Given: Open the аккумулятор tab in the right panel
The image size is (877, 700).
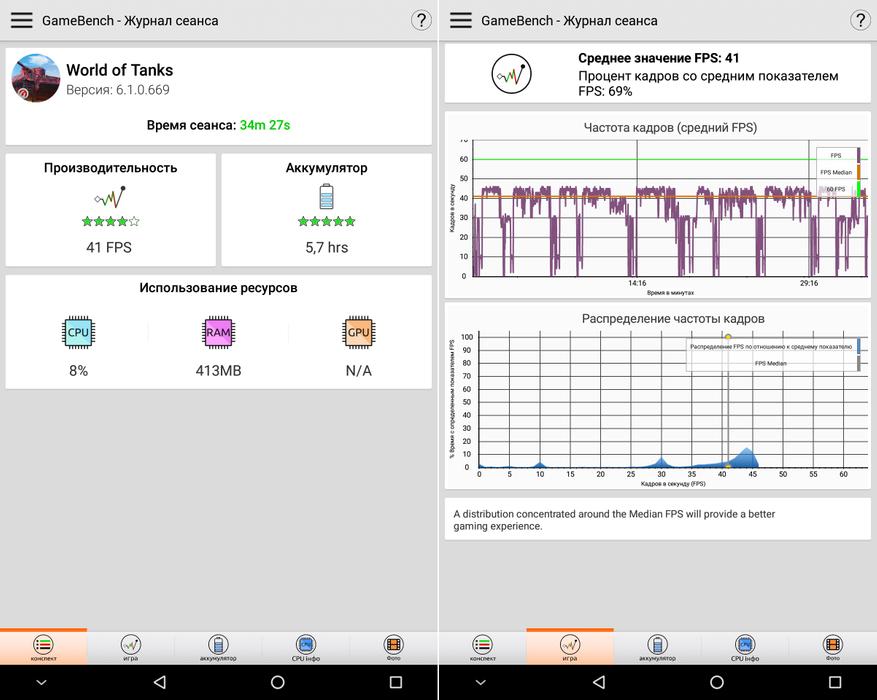Looking at the screenshot, I should (x=657, y=648).
